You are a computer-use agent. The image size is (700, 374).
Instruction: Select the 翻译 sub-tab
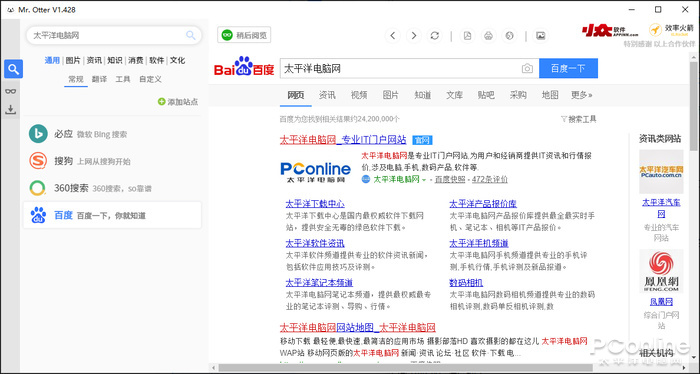pyautogui.click(x=99, y=79)
